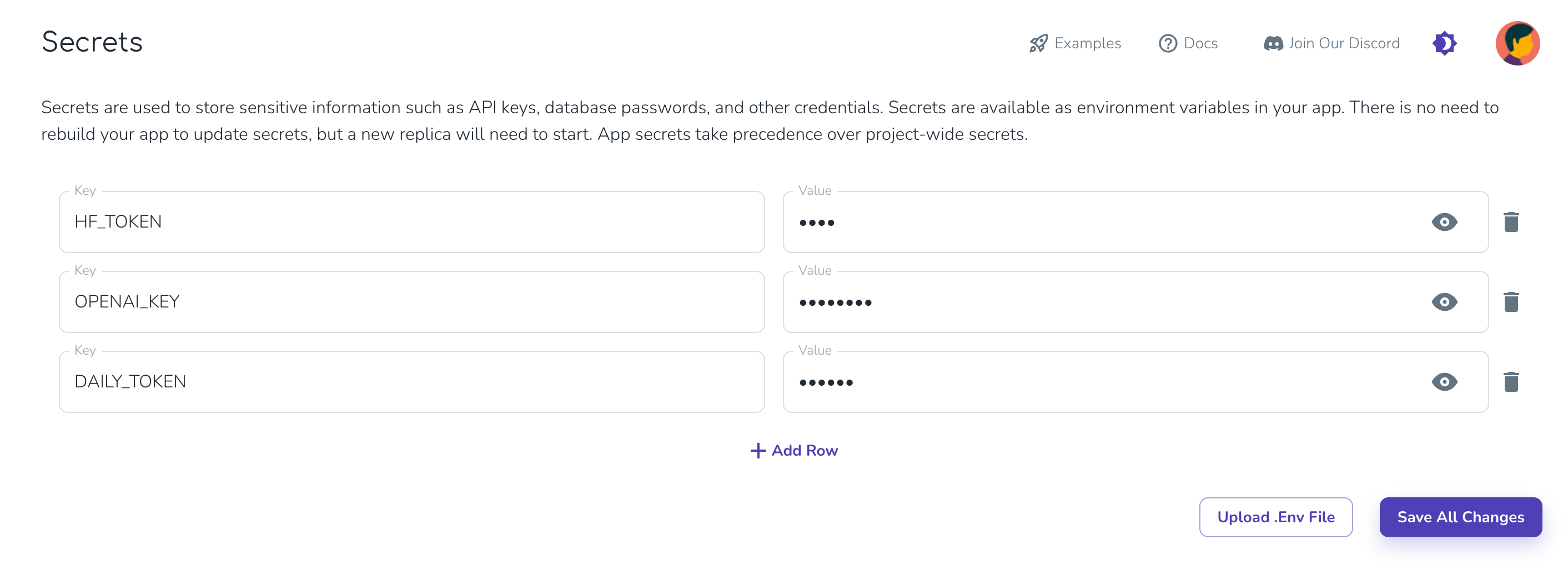Click into the DAILY_TOKEN key field
This screenshot has width=1568, height=565.
coord(411,382)
